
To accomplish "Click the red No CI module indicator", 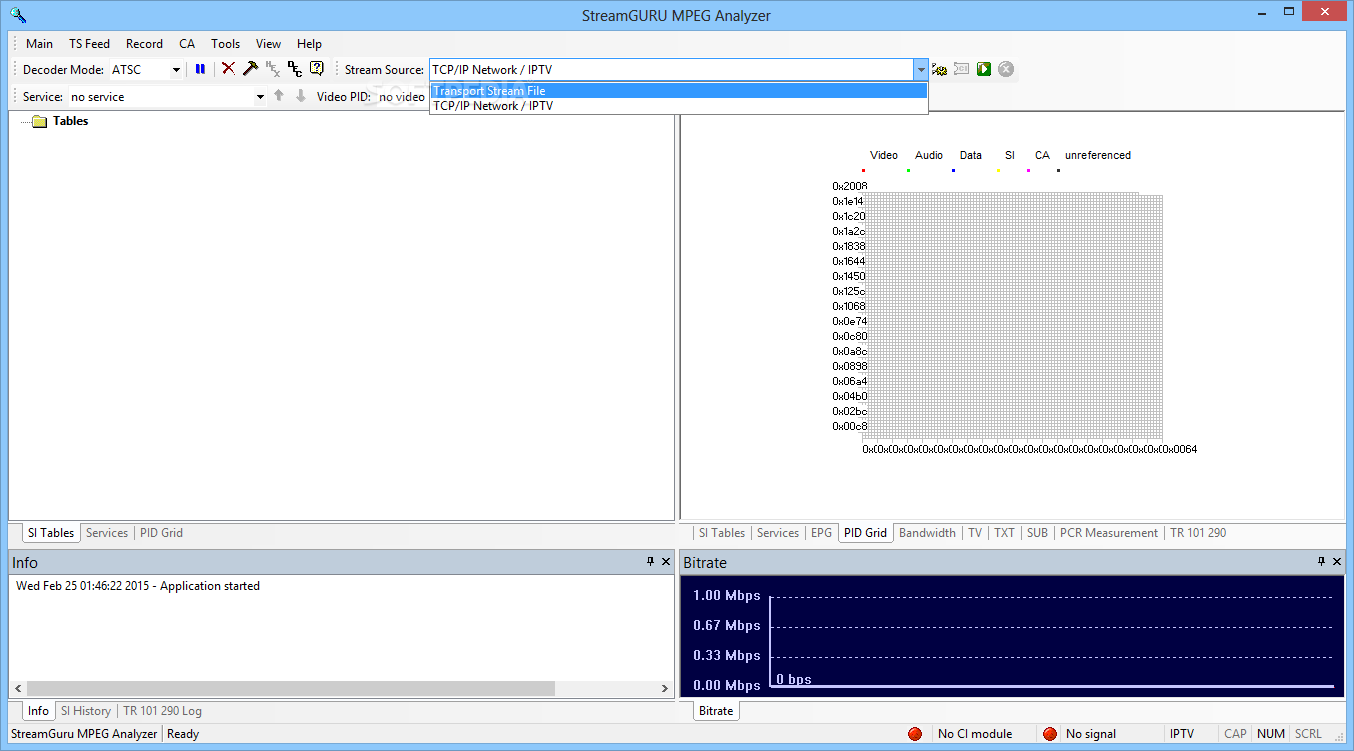I will (x=915, y=734).
